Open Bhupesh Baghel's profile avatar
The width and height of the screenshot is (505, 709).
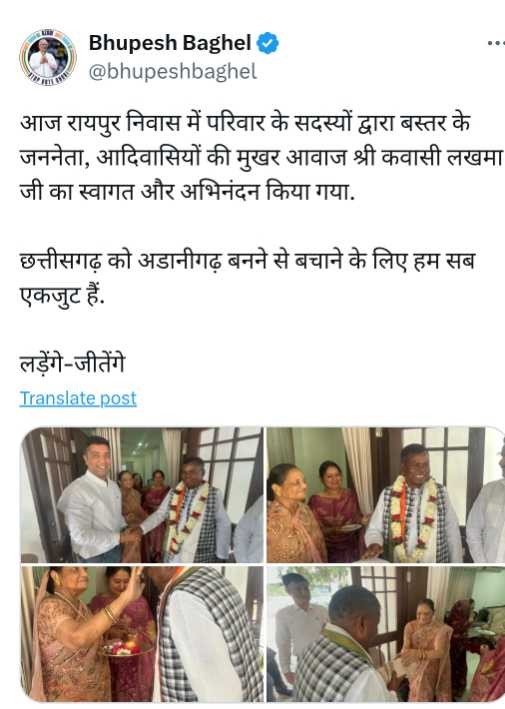point(47,57)
